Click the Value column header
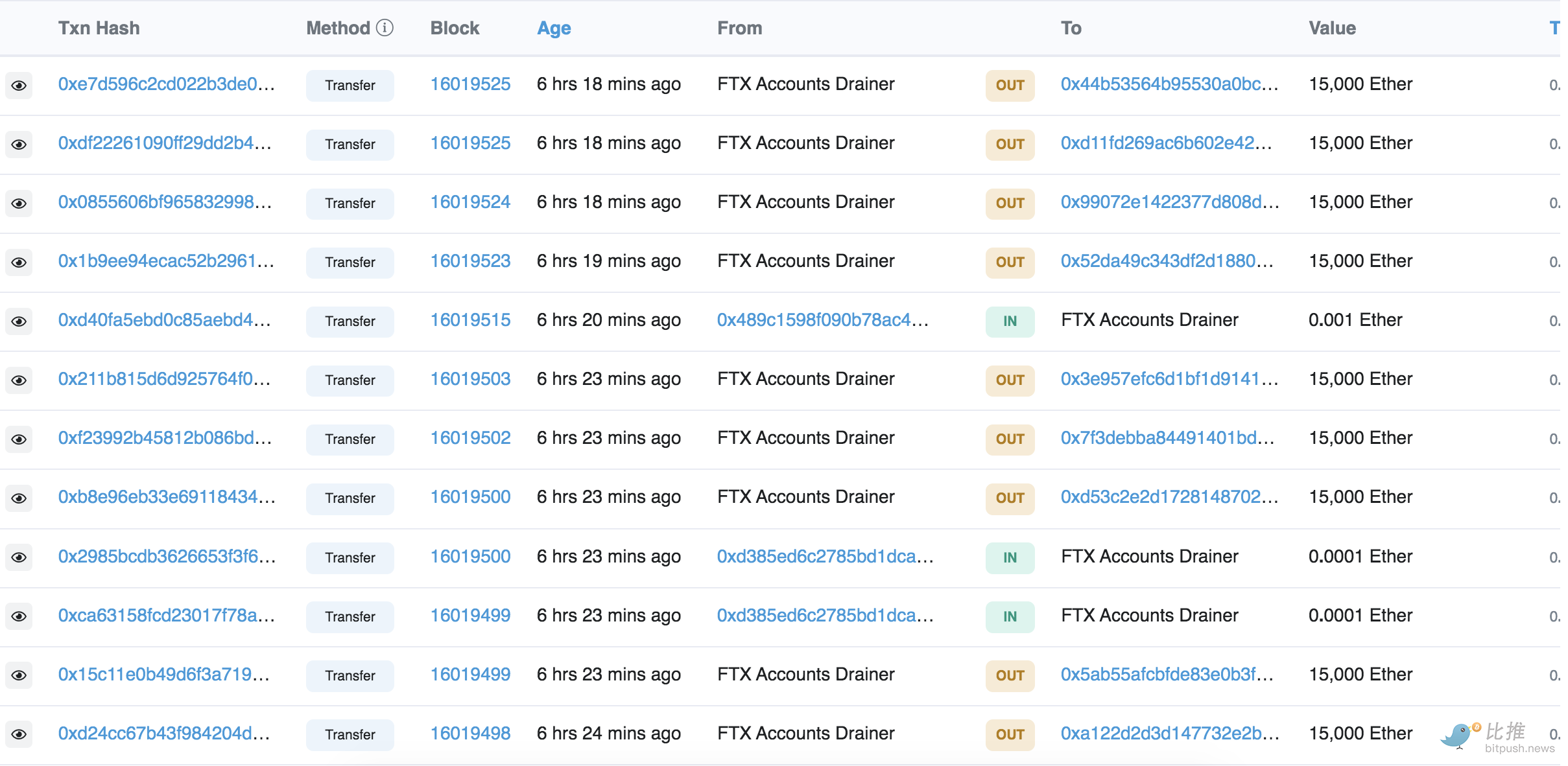The height and width of the screenshot is (766, 1568). (1332, 28)
